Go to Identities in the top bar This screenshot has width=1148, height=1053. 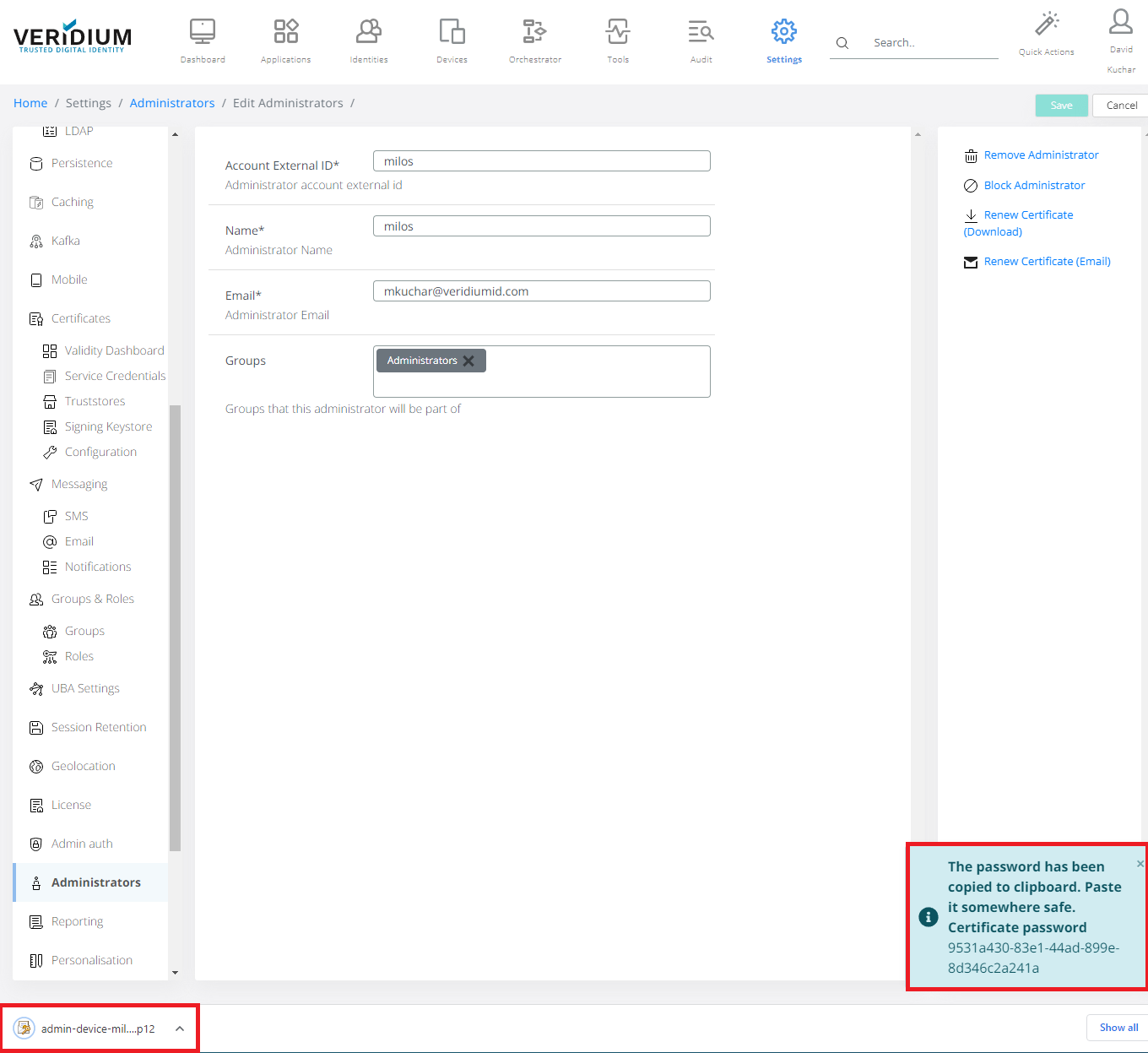pyautogui.click(x=369, y=32)
